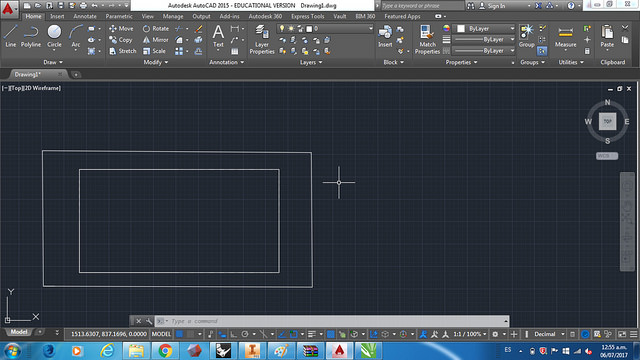Toggle ortho mode in status bar
Screen dimensions: 640x360
233,334
